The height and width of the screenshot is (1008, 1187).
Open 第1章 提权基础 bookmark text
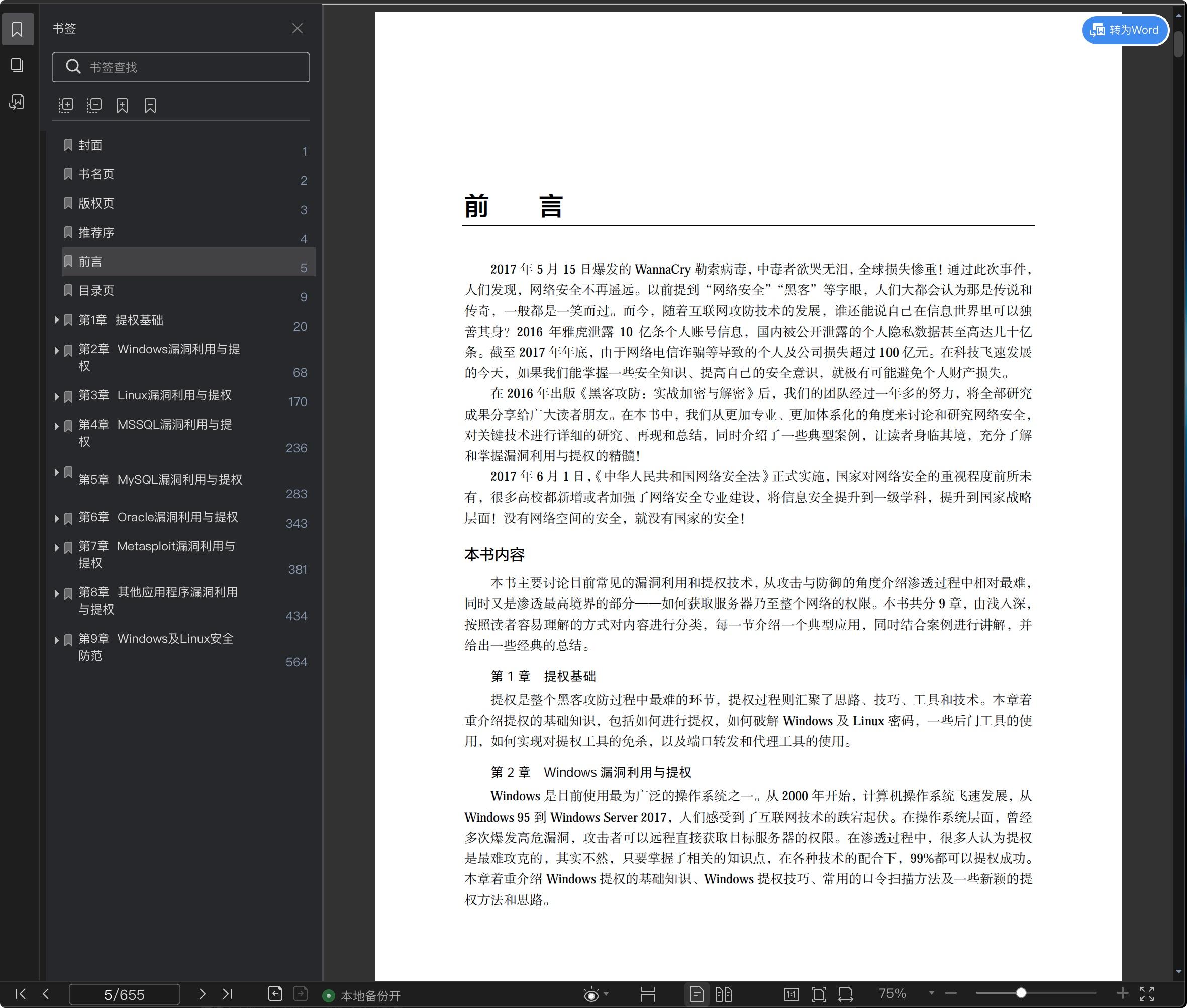(x=121, y=320)
